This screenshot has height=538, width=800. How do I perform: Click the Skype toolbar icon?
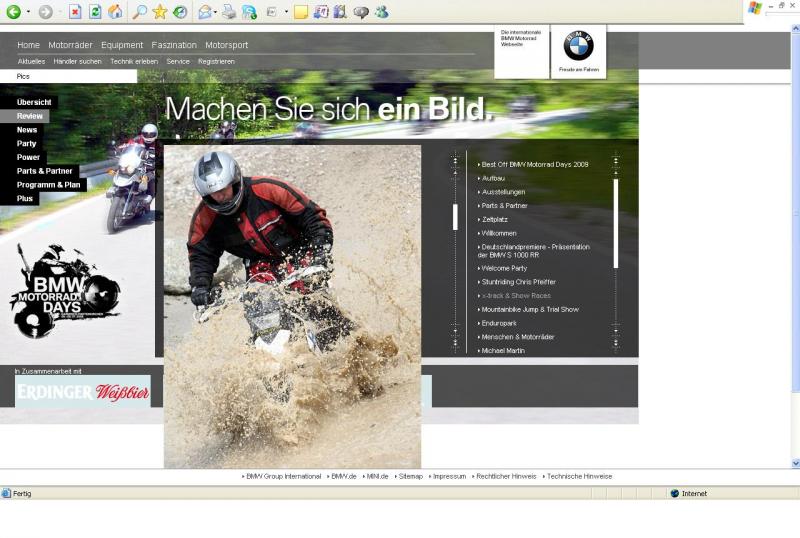pos(249,12)
